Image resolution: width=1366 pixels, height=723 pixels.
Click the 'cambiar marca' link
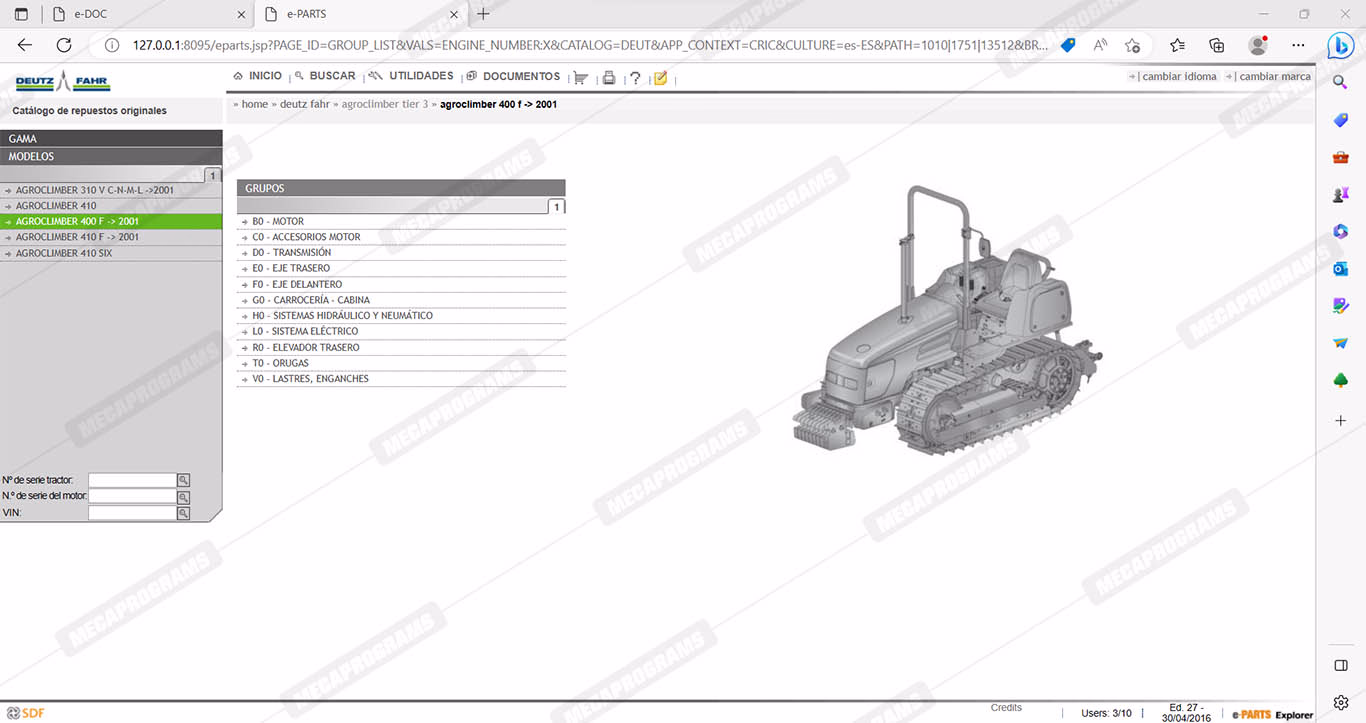click(x=1275, y=77)
